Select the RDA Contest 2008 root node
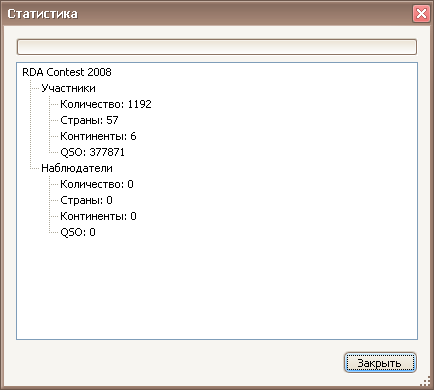Viewport: 434px width, 390px height. [x=67, y=72]
